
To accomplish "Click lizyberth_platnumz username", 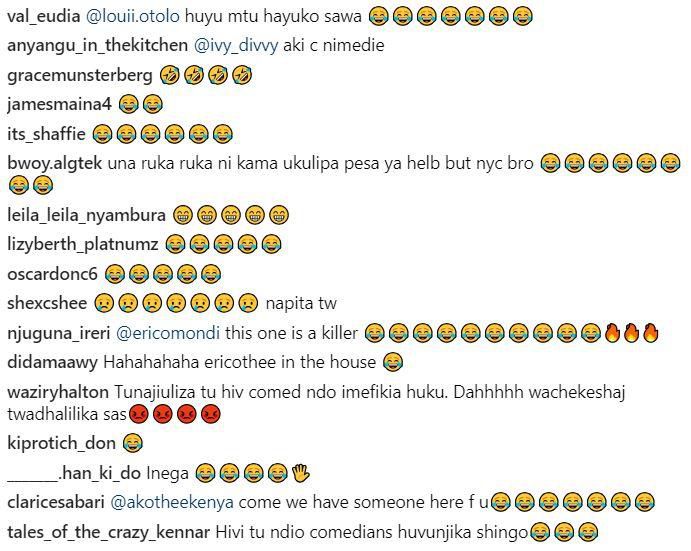I will click(83, 245).
